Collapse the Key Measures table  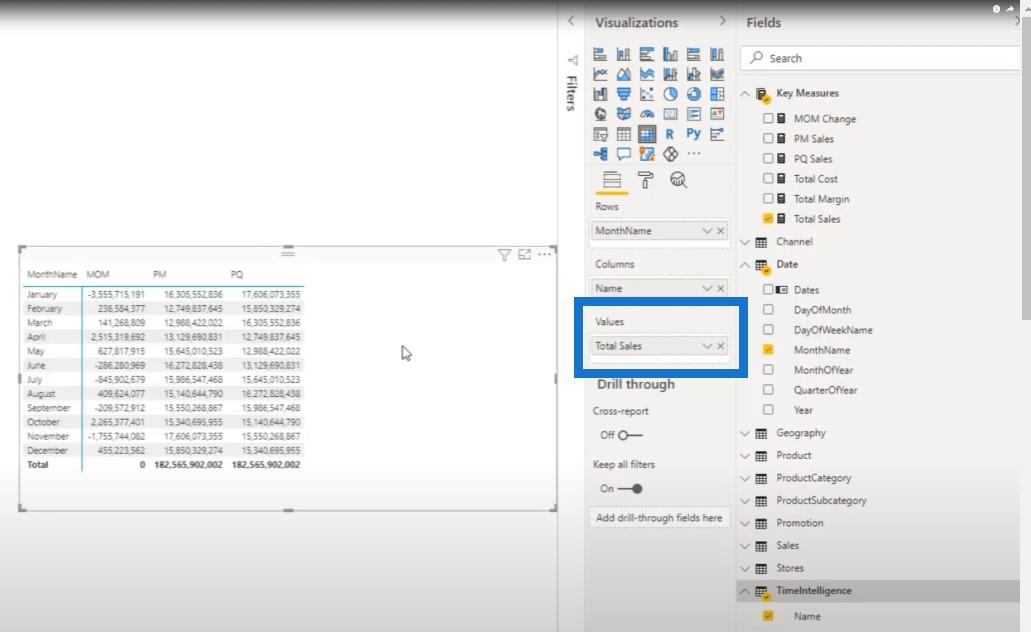tap(745, 94)
